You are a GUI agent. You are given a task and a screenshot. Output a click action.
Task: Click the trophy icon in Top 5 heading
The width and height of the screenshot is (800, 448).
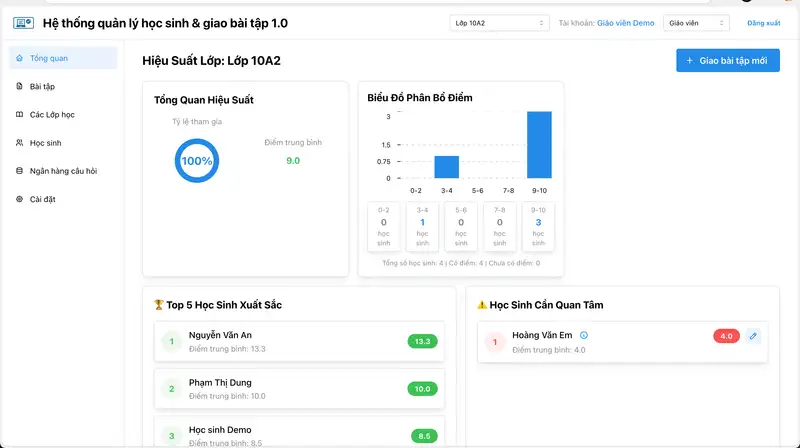tap(159, 305)
